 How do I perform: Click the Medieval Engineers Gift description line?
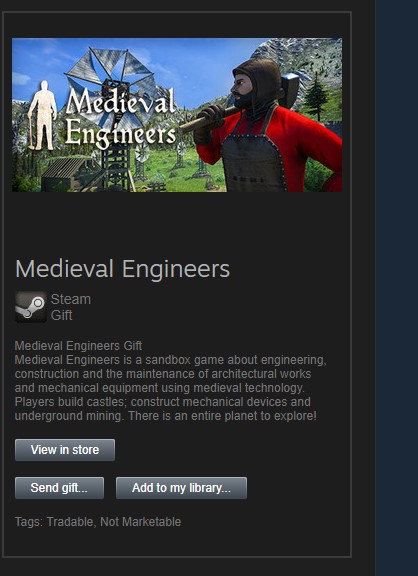tap(78, 346)
